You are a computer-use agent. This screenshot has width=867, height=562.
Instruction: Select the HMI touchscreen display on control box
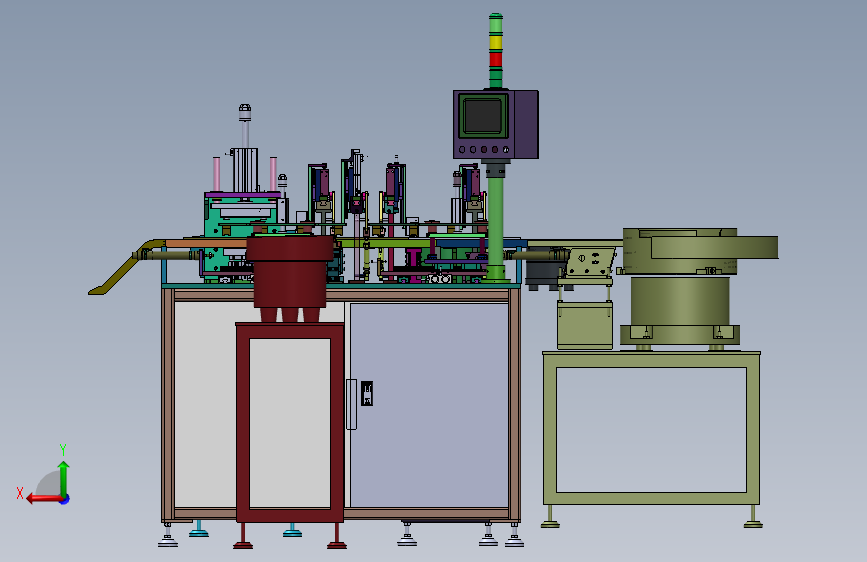point(483,116)
